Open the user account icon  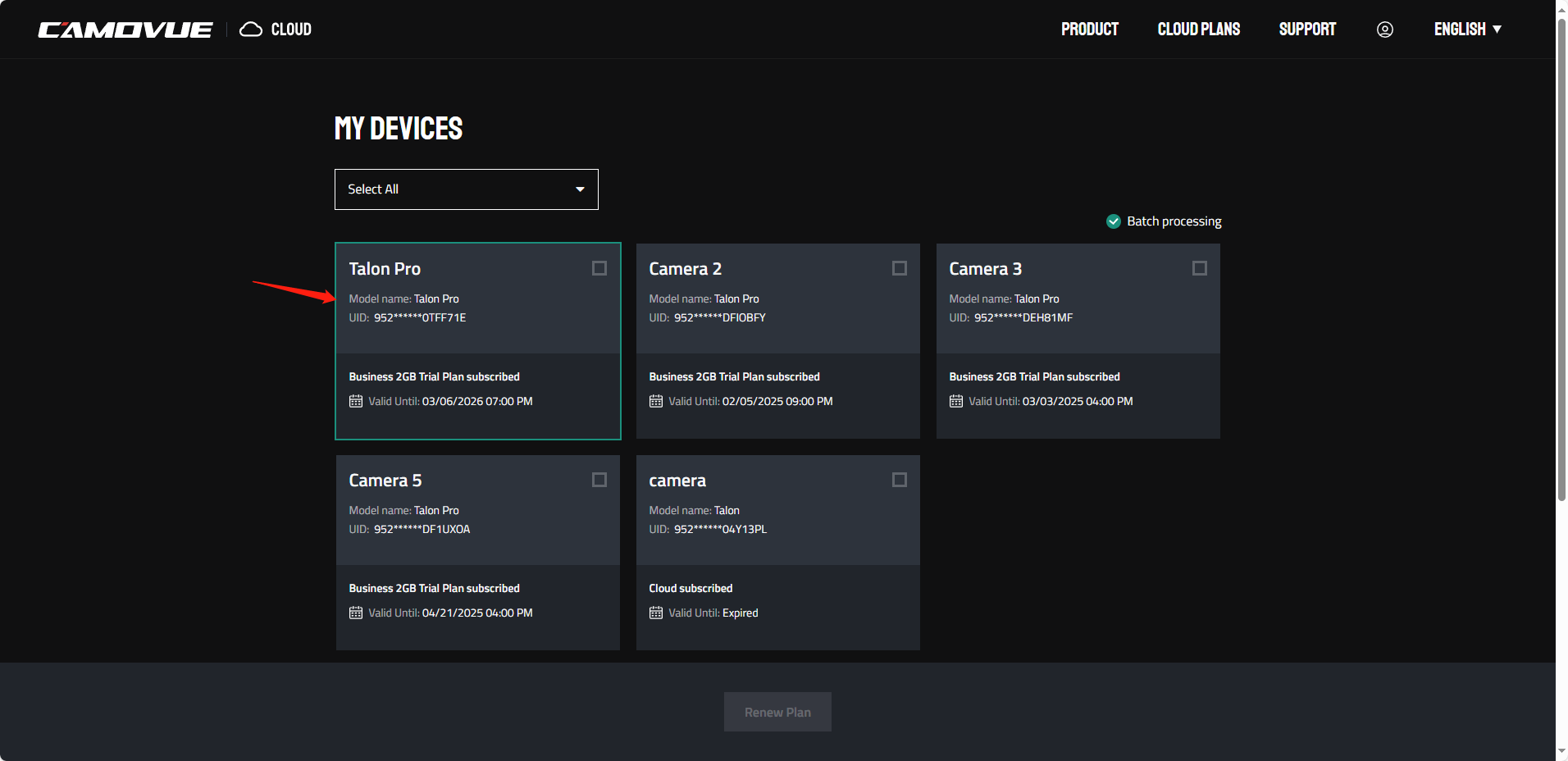1385,30
